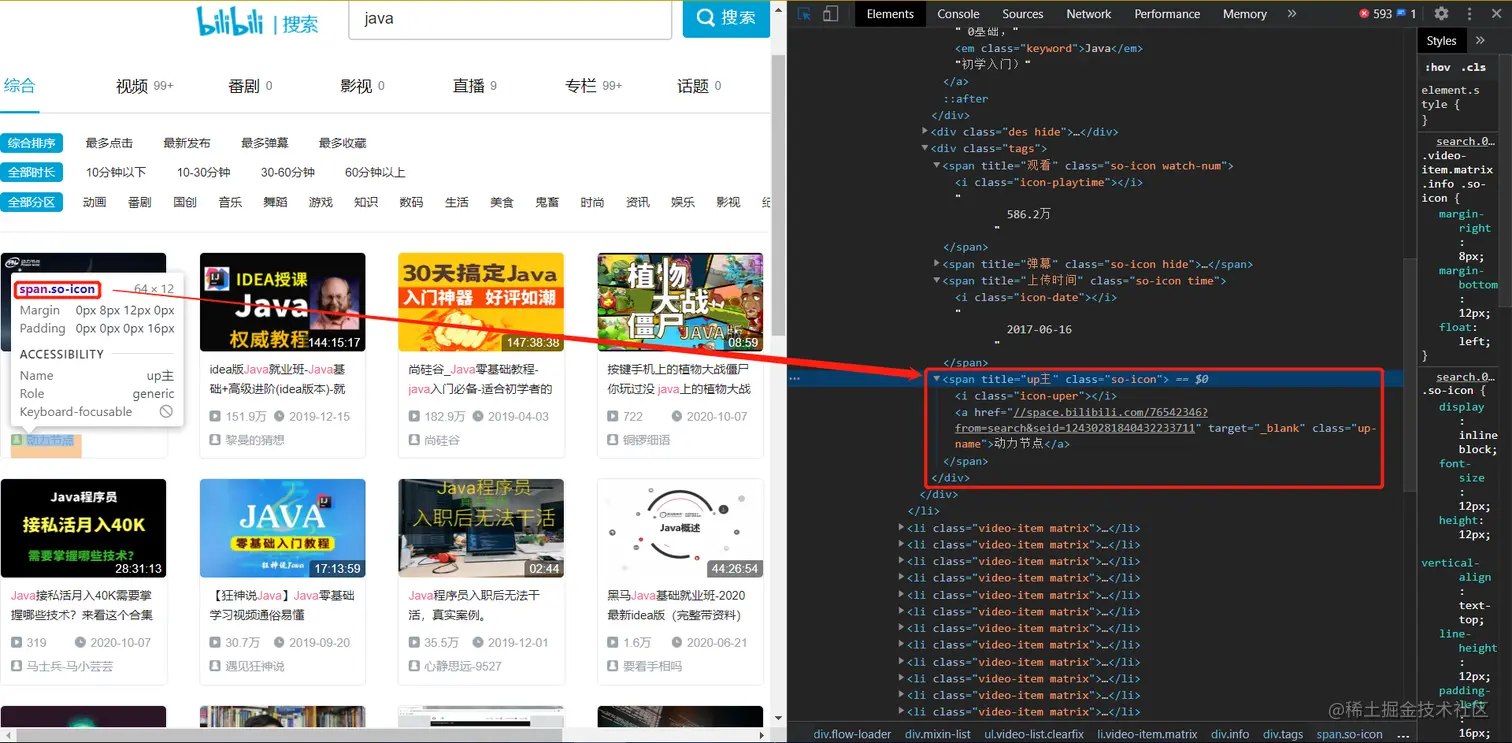
Task: Click the uploader icon beside 尚硅谷
Action: tap(414, 440)
